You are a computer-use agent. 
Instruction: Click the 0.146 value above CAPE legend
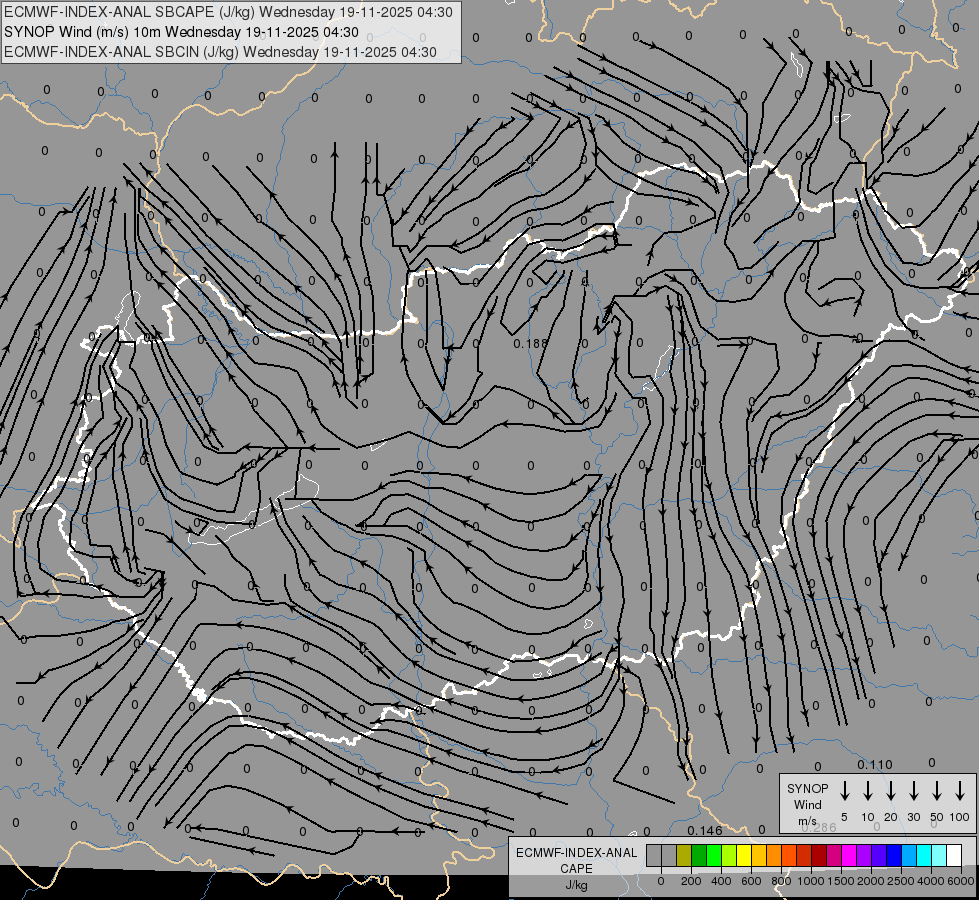tap(705, 830)
